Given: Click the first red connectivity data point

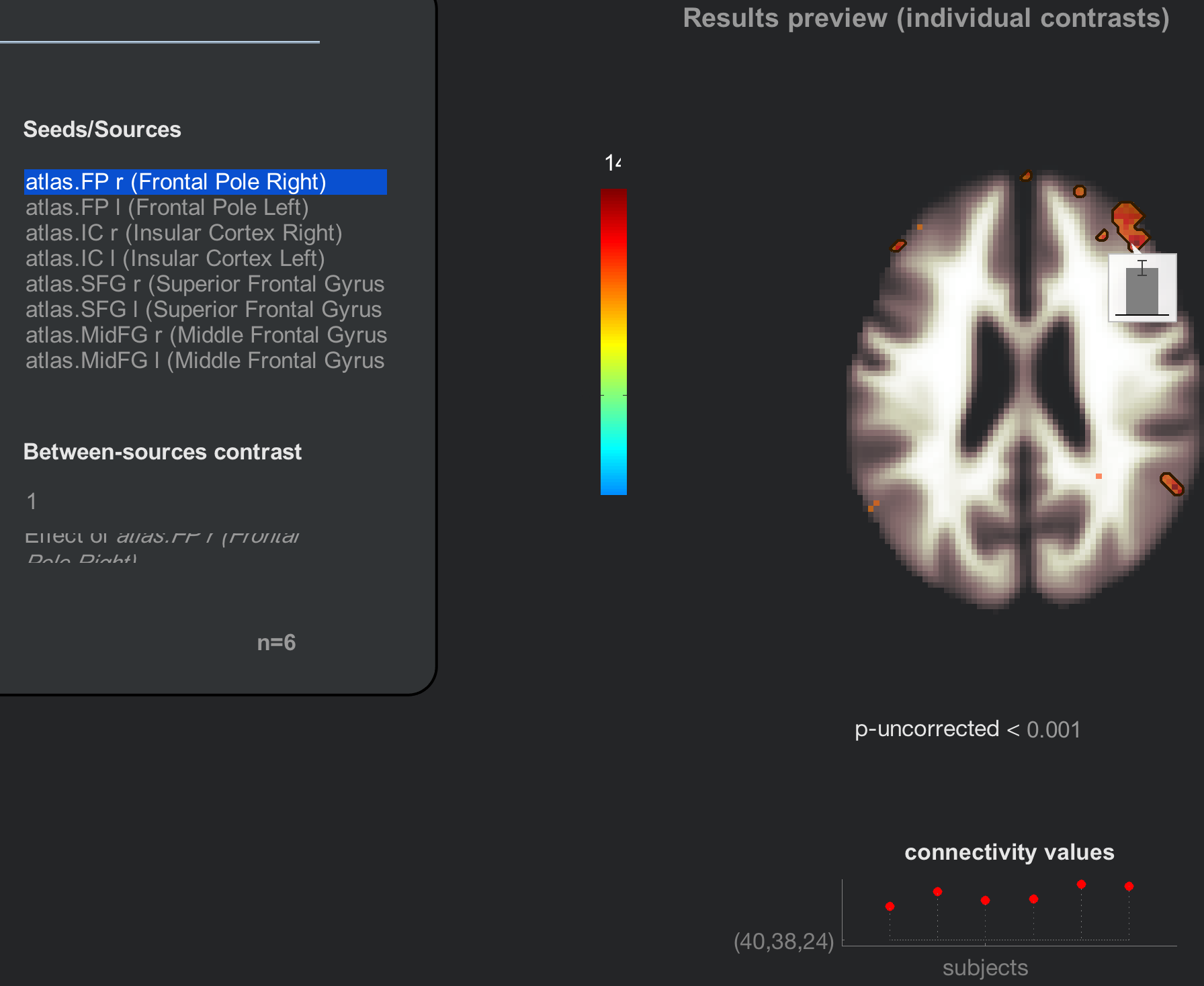Looking at the screenshot, I should coord(890,906).
